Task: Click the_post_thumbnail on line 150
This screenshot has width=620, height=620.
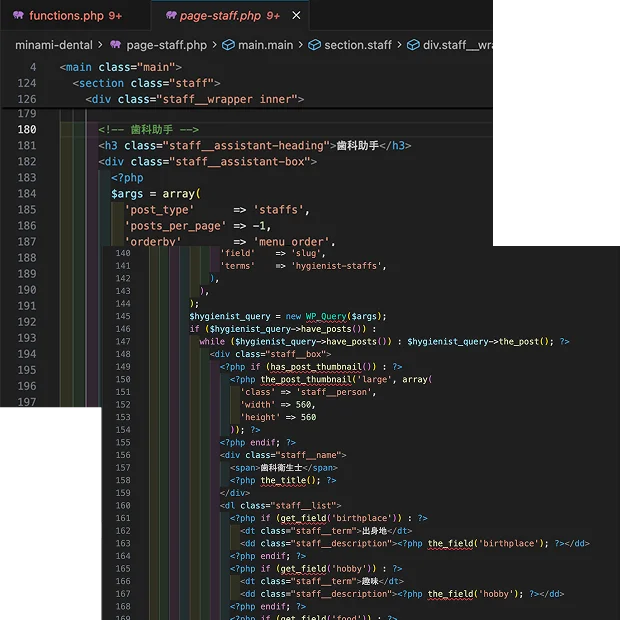Action: 306,380
